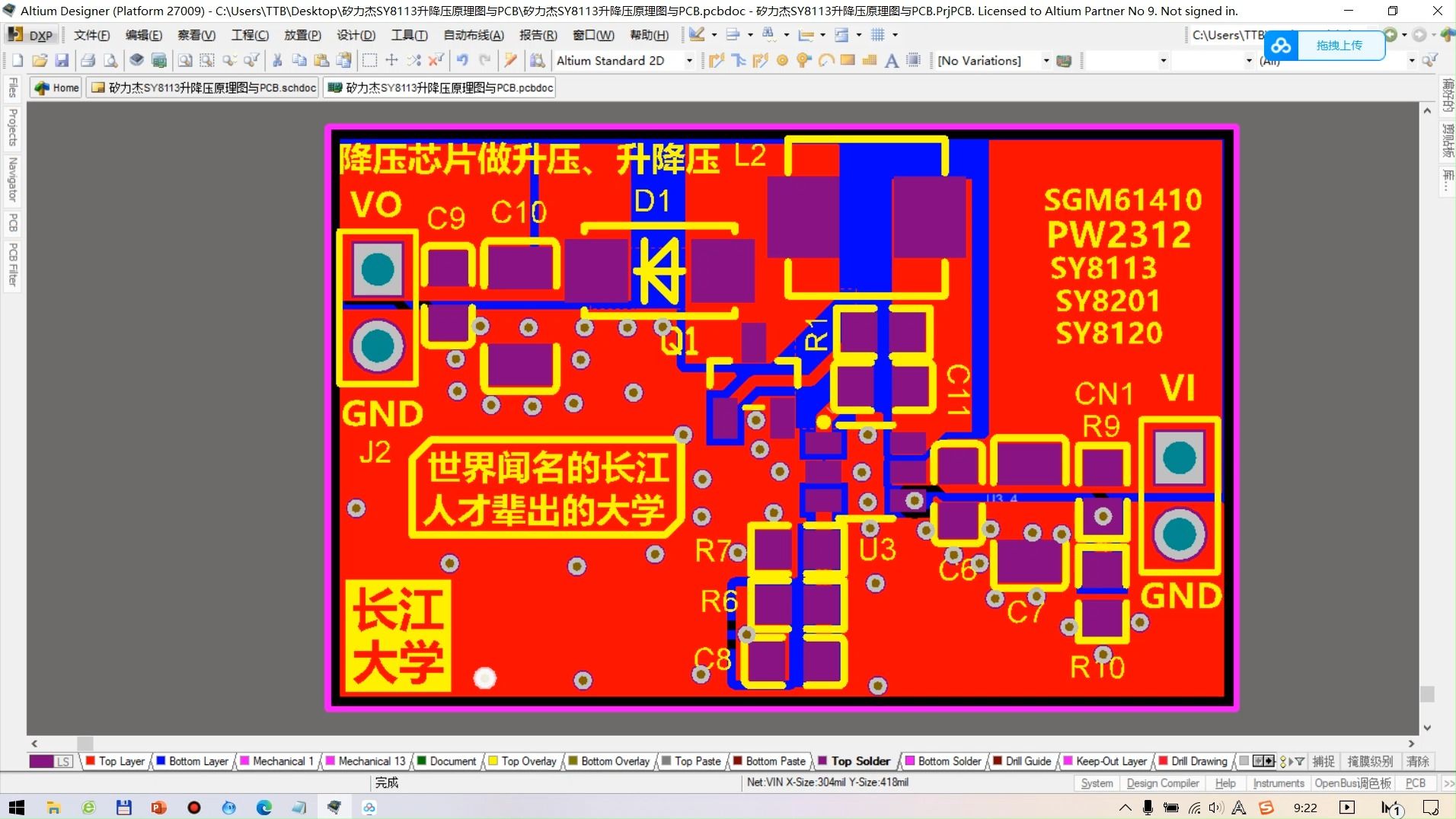Image resolution: width=1456 pixels, height=819 pixels.
Task: Open the DXP system menu
Action: [32, 35]
